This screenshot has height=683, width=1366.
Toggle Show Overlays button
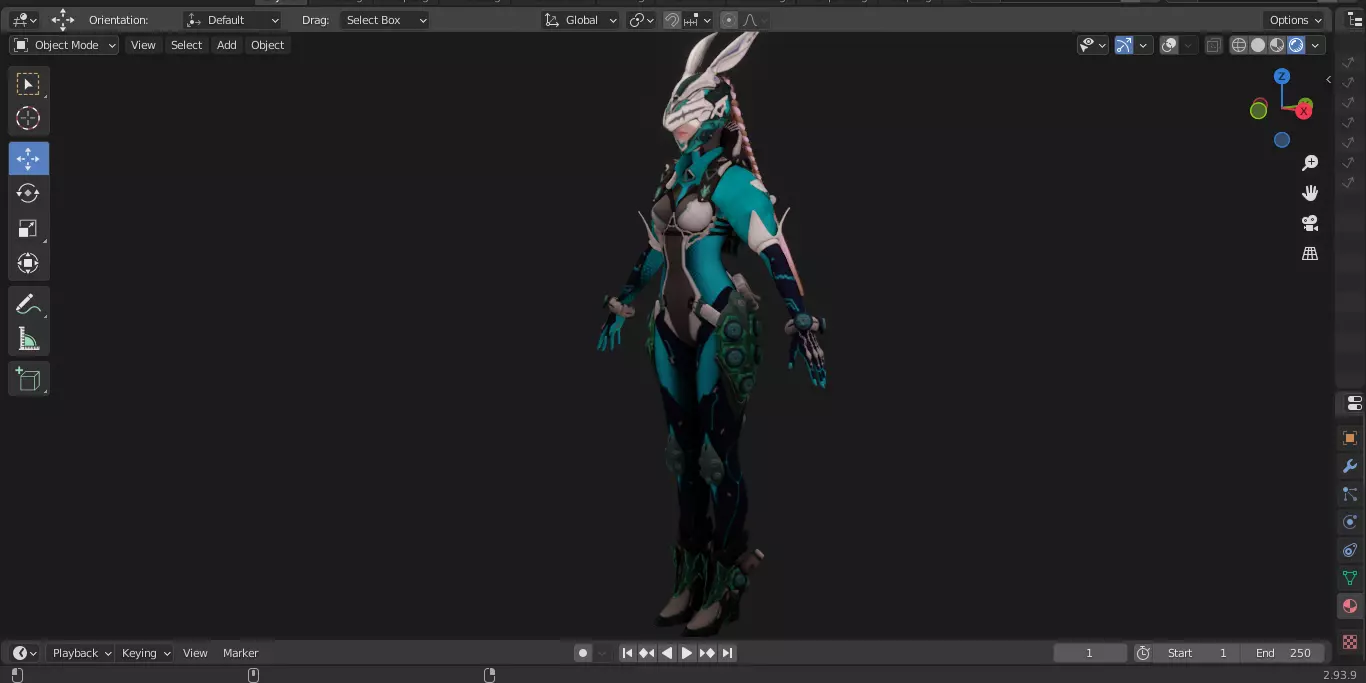[1169, 45]
